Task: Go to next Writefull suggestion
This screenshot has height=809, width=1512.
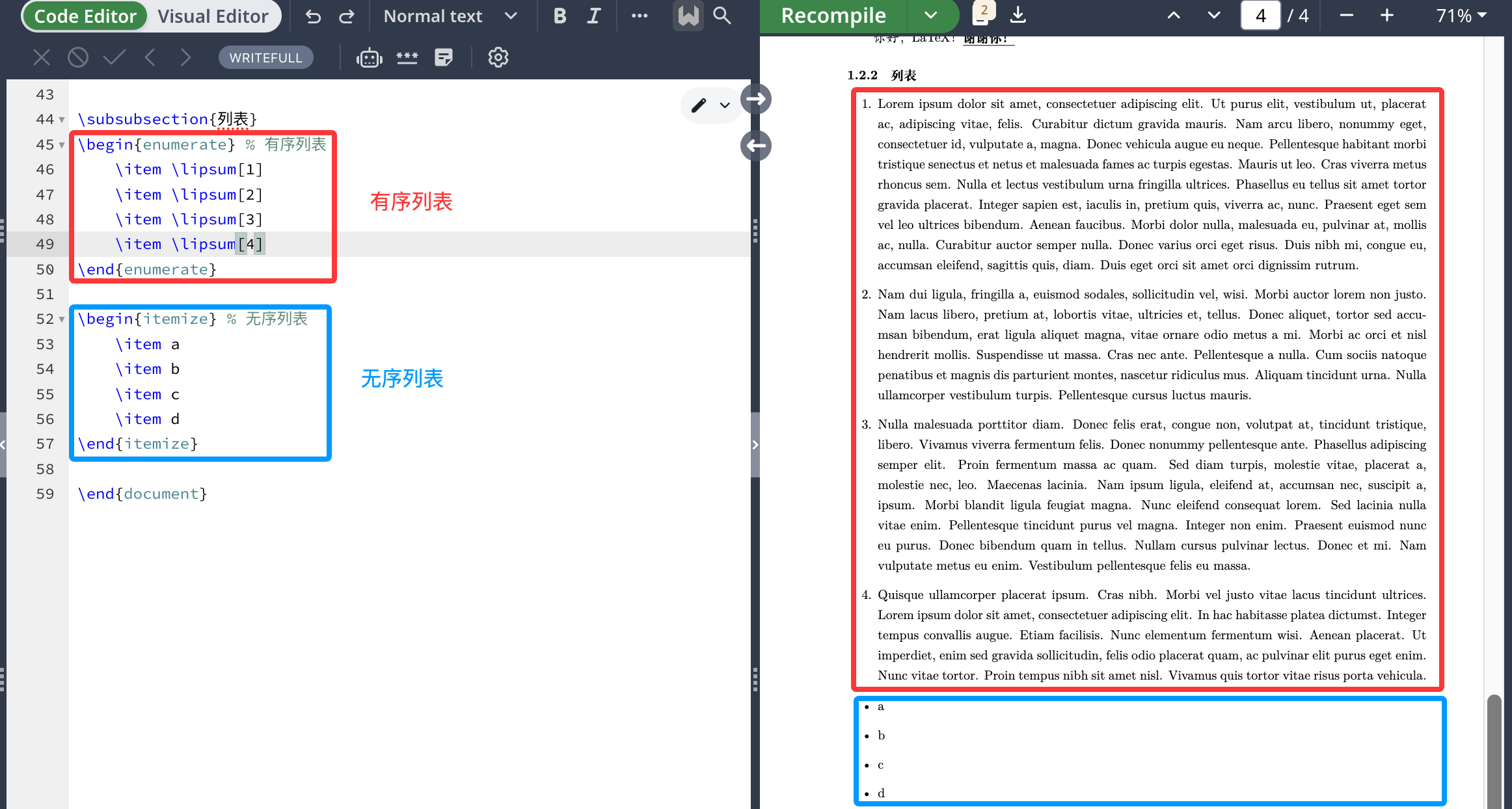Action: [185, 57]
